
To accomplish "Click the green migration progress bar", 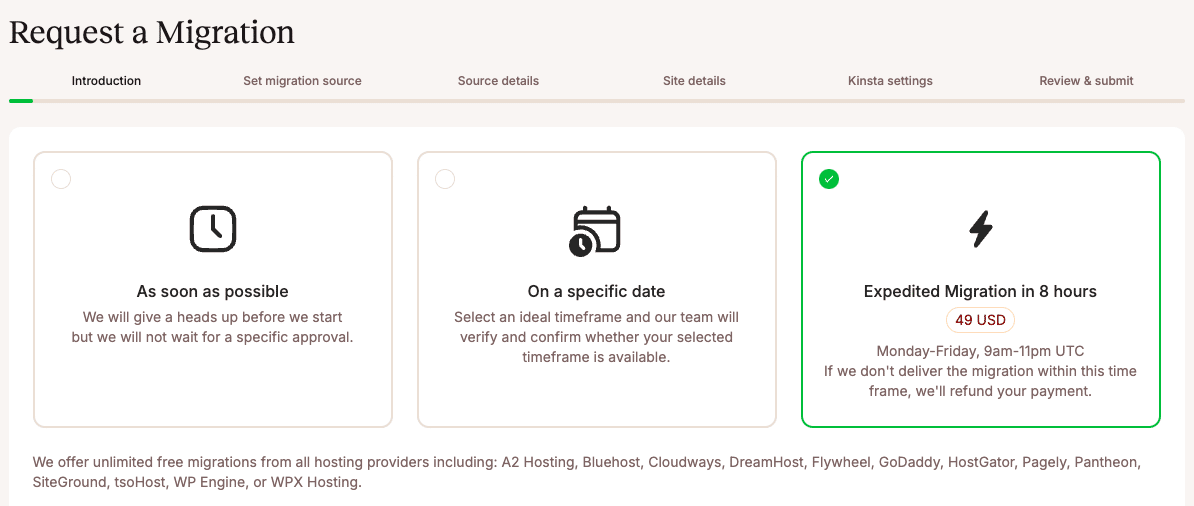I will click(x=21, y=101).
